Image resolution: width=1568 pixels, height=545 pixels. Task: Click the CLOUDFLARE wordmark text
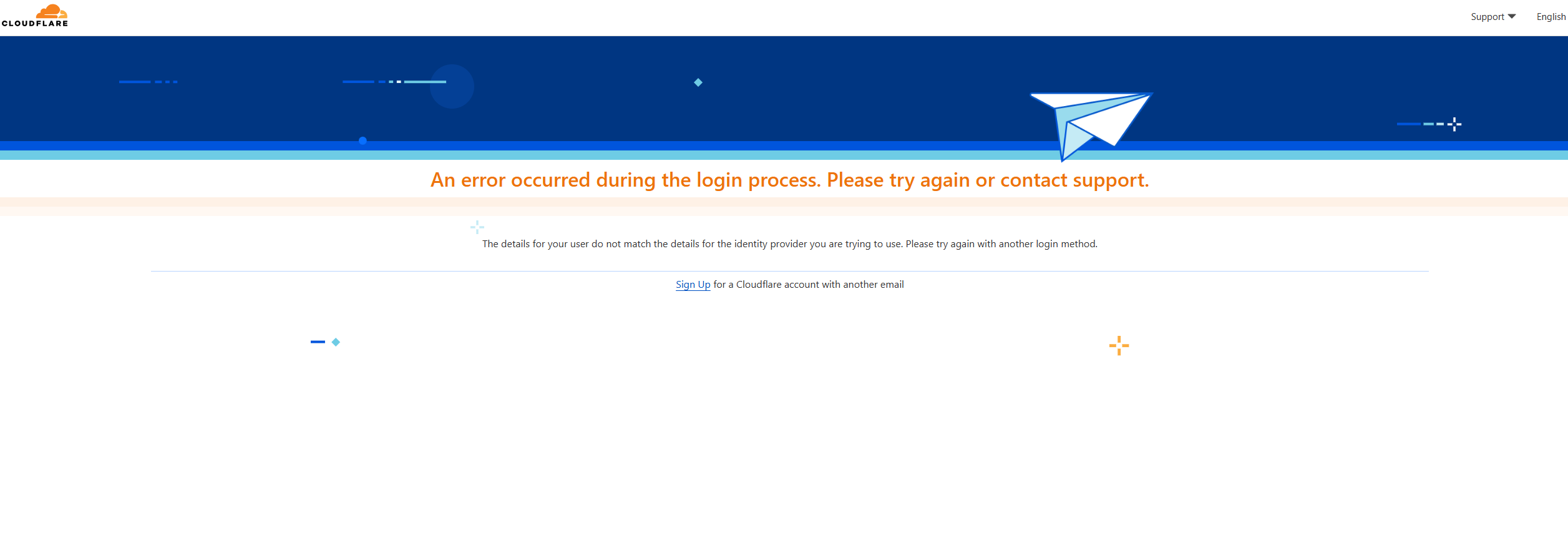[x=35, y=24]
